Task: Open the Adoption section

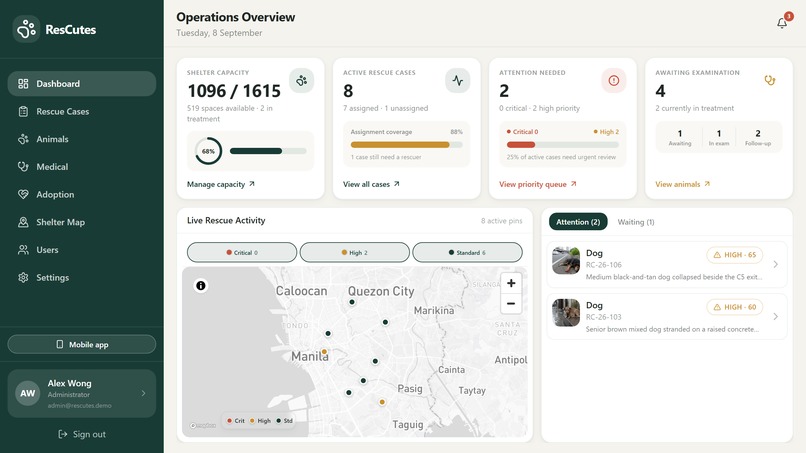Action: coord(82,194)
